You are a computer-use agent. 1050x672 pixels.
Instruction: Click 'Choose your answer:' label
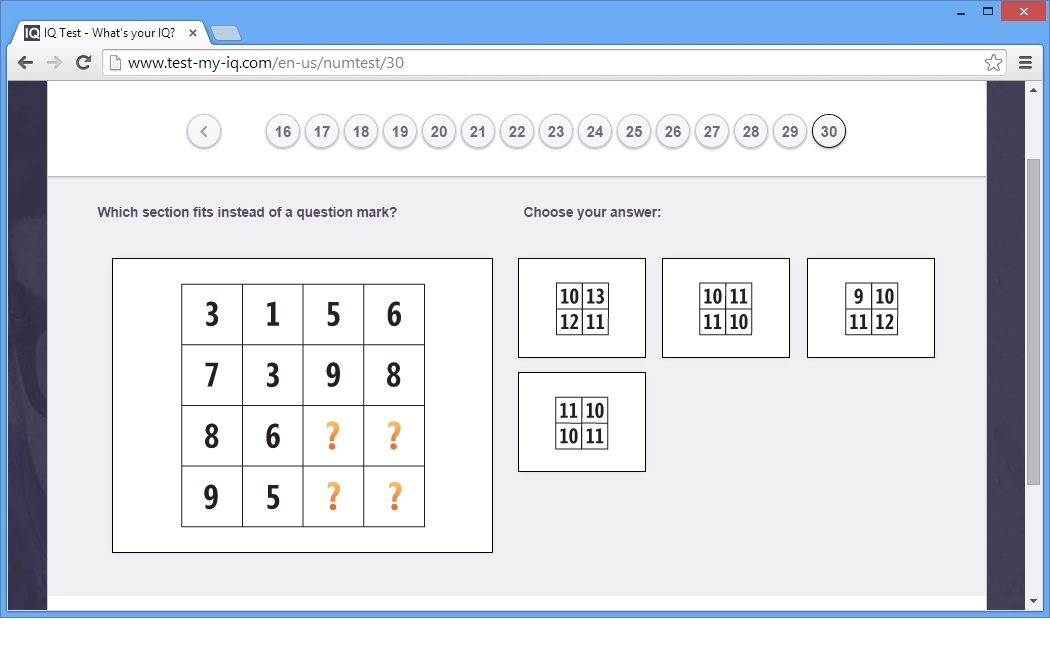(592, 212)
